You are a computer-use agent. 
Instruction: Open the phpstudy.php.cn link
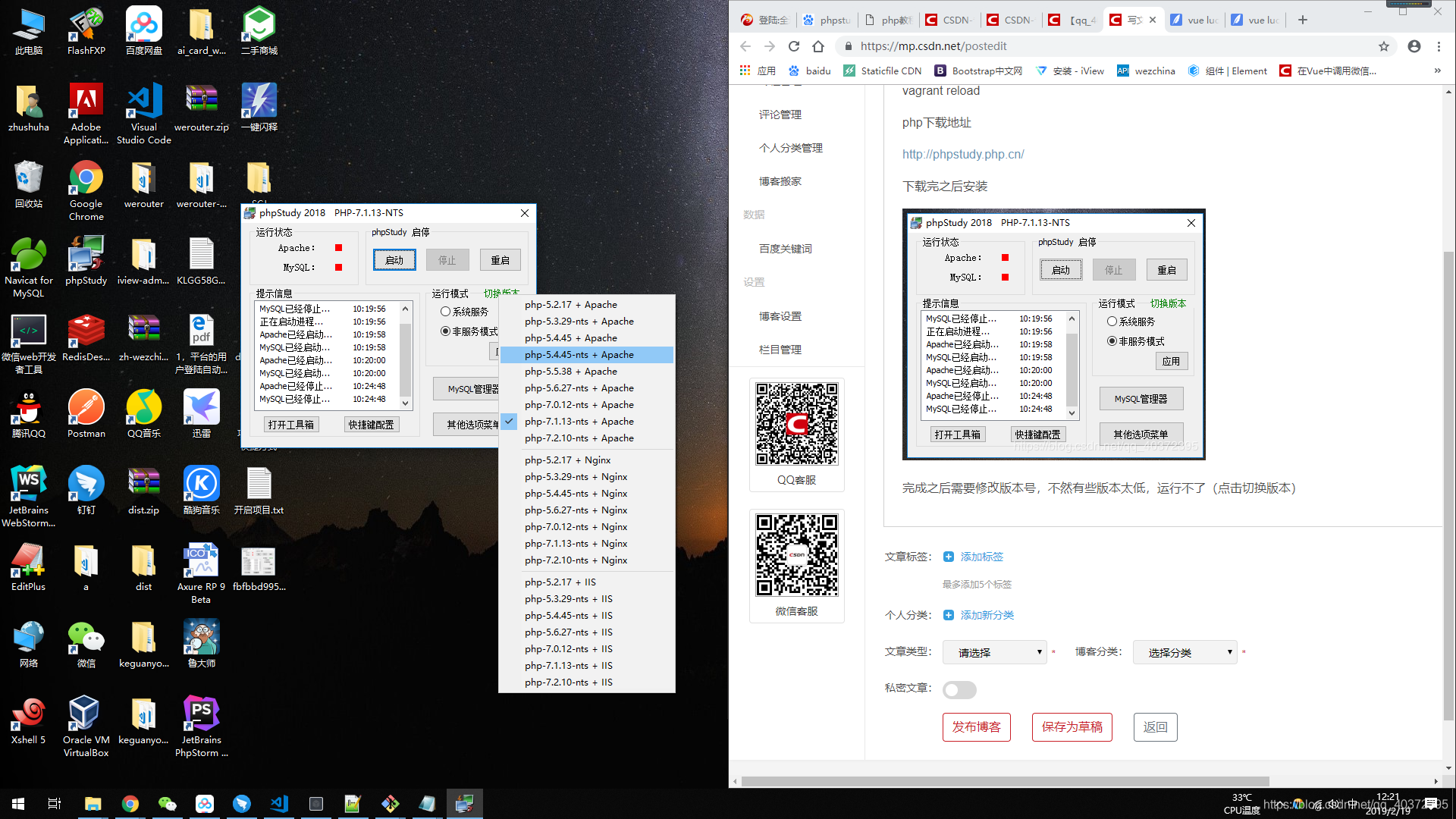point(963,154)
